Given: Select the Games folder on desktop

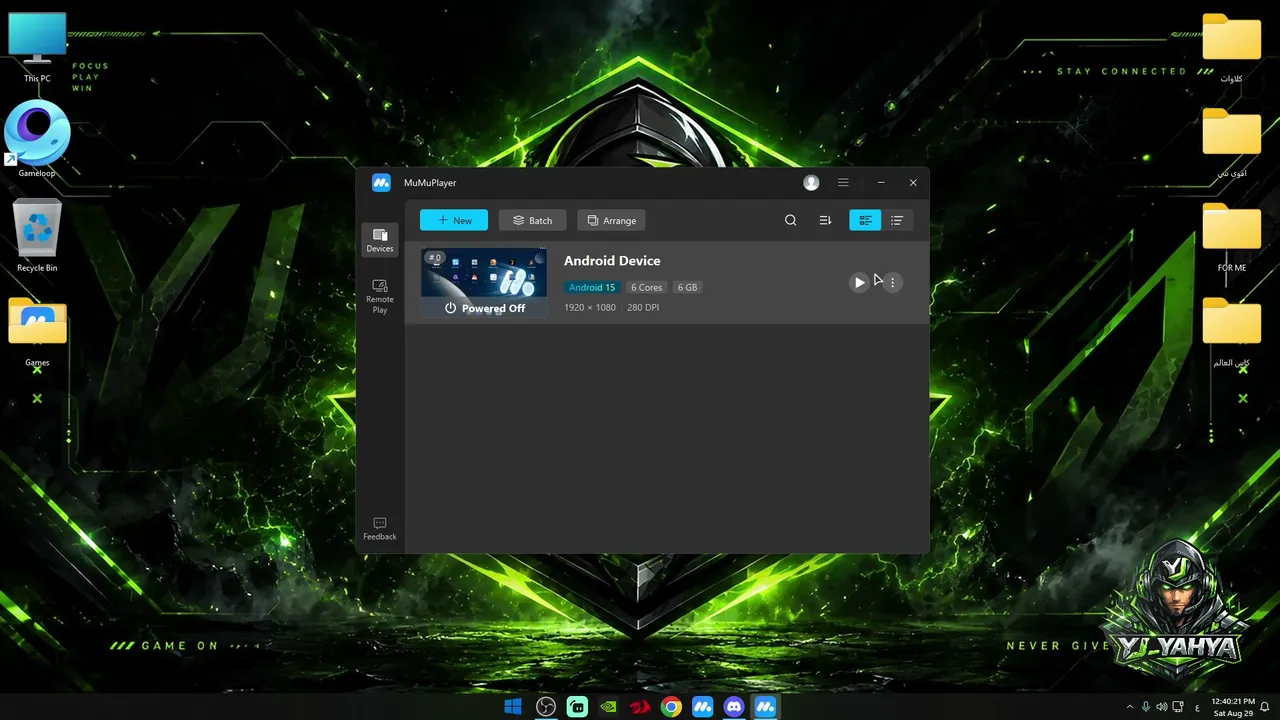Looking at the screenshot, I should tap(37, 332).
